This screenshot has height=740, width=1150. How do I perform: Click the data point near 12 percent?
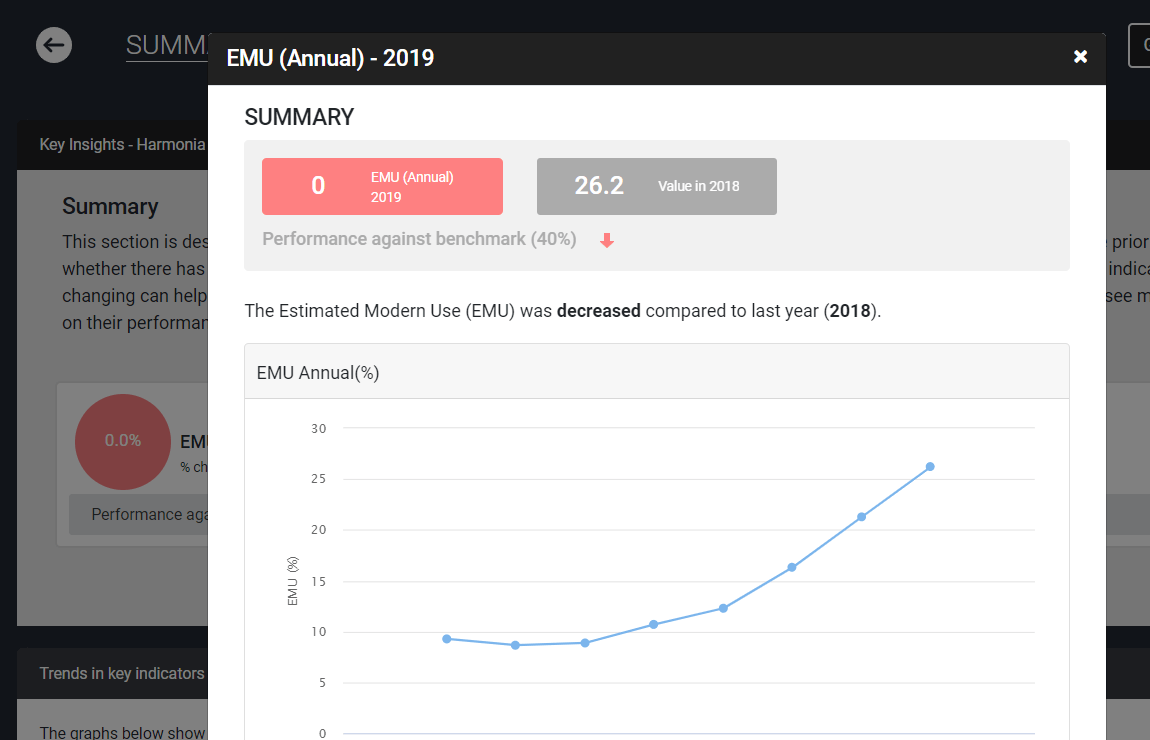click(723, 608)
